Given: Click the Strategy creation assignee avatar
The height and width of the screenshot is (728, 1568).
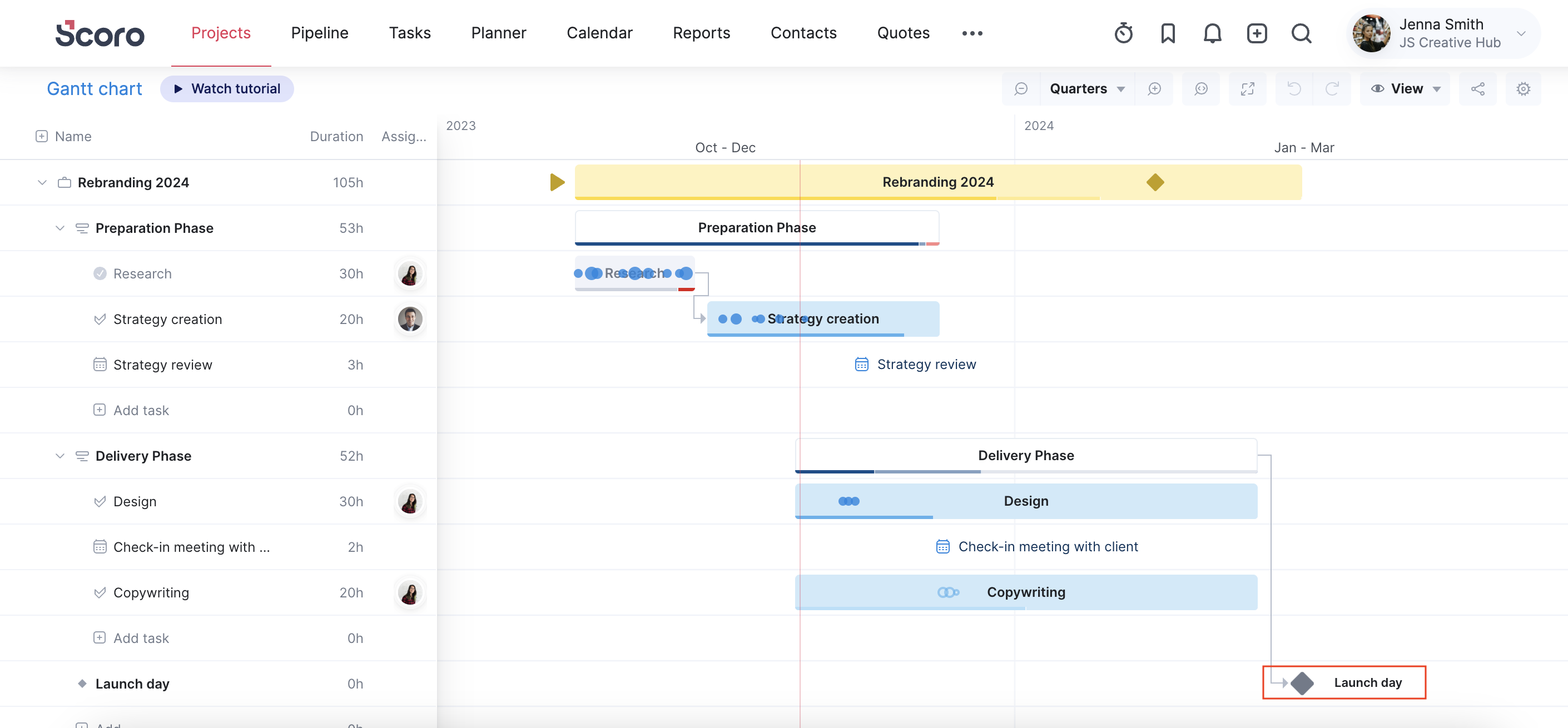Looking at the screenshot, I should (x=410, y=320).
